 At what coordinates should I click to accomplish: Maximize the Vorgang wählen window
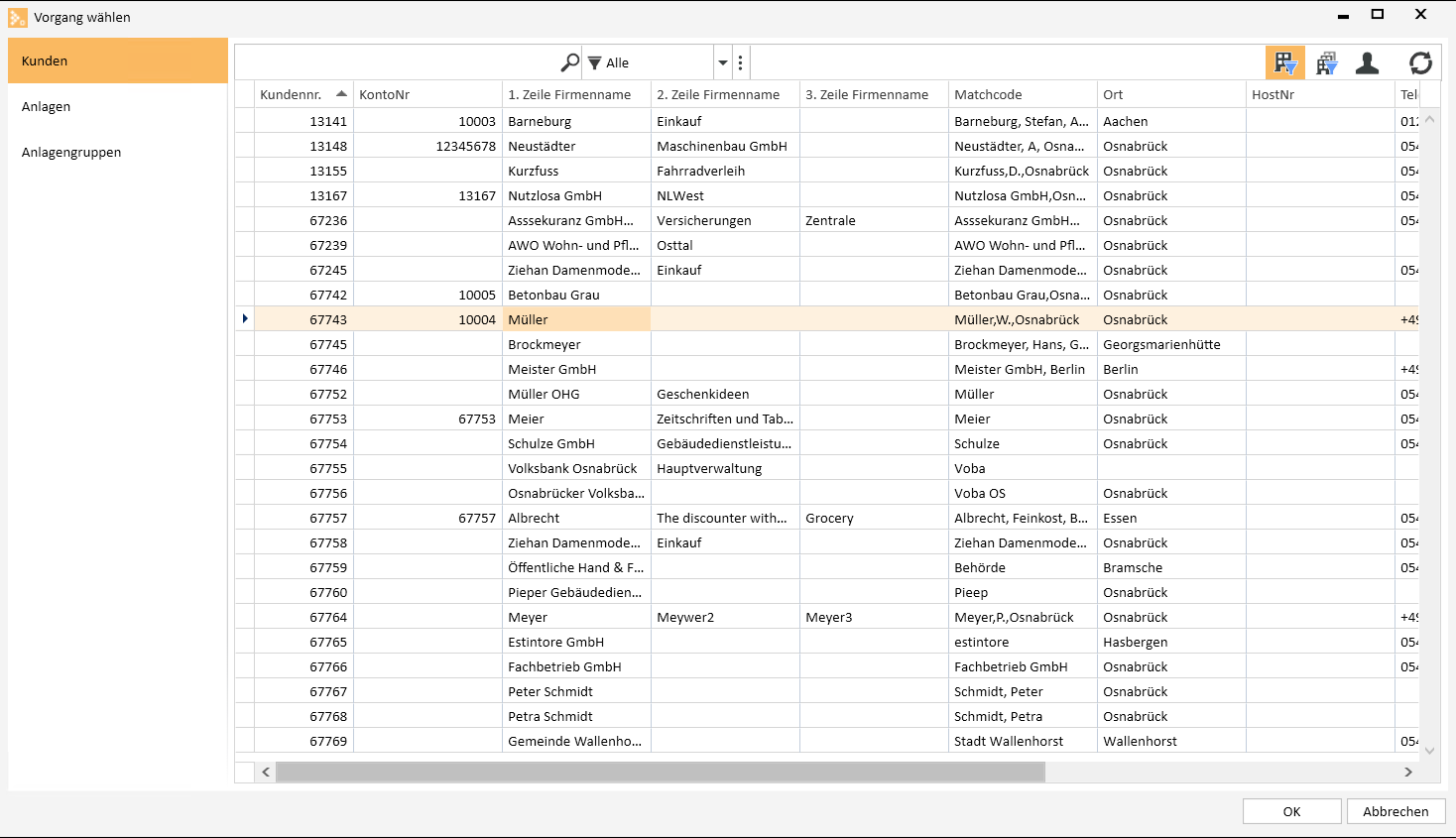1378,14
